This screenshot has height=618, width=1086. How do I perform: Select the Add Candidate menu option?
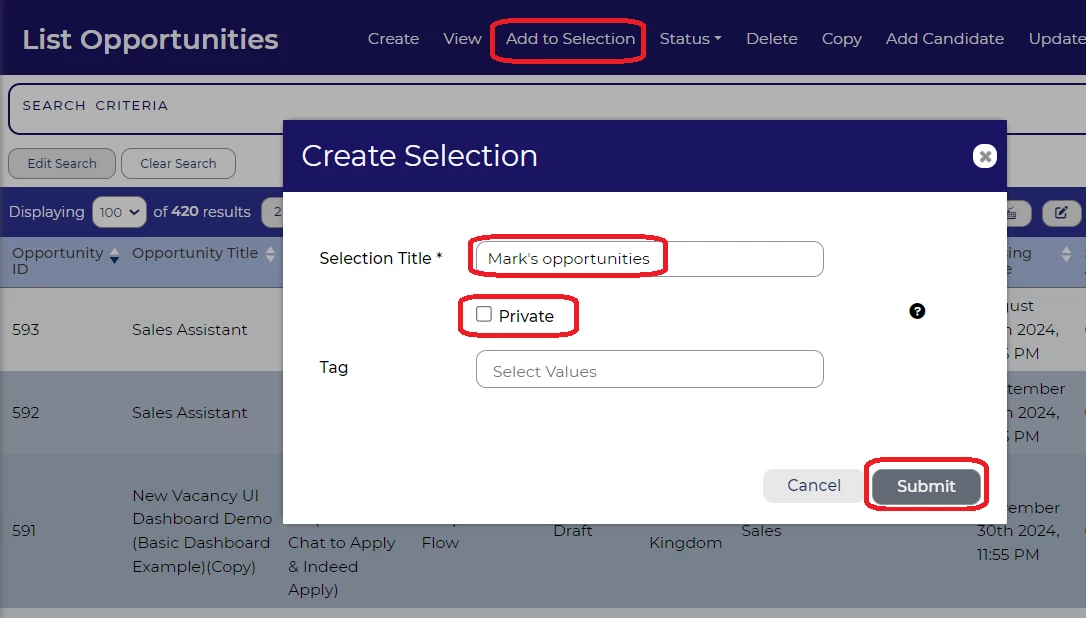[x=944, y=39]
